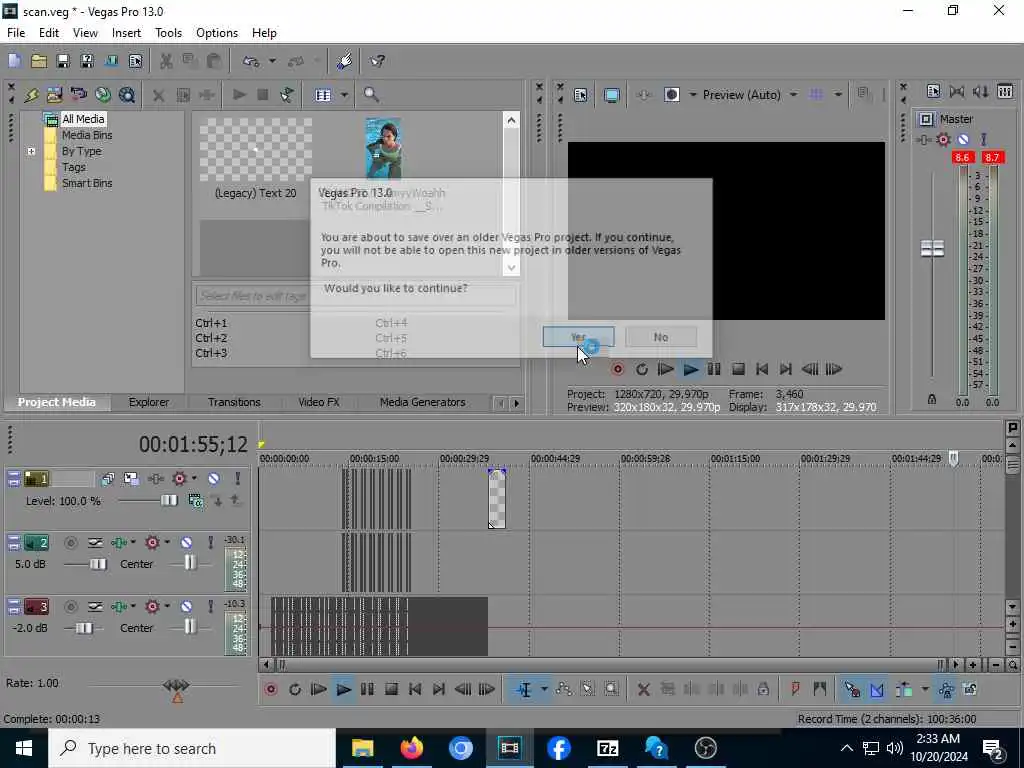Expand the By Type tree node
This screenshot has height=768, width=1024.
coord(31,152)
